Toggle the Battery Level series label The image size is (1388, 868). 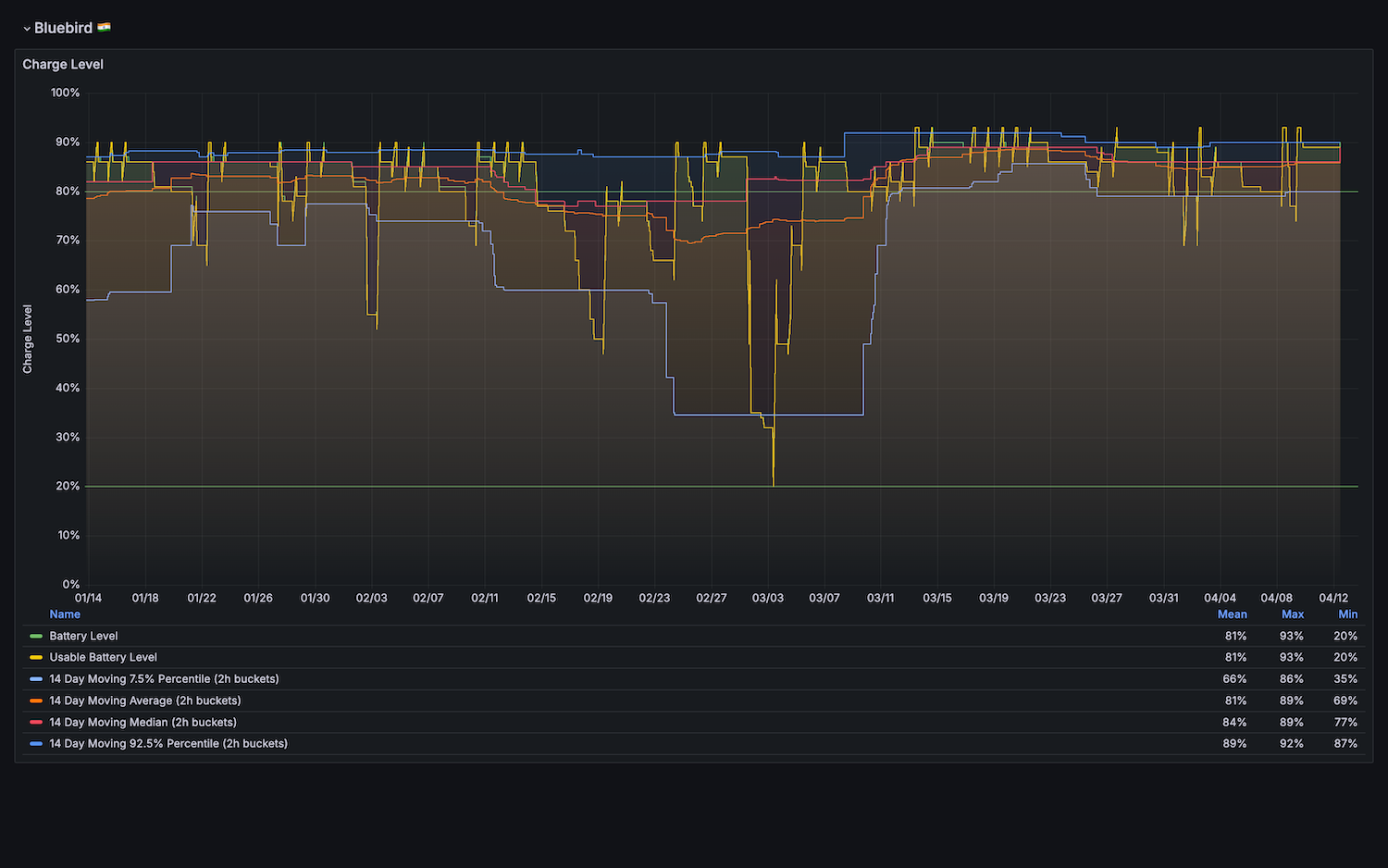tap(83, 637)
